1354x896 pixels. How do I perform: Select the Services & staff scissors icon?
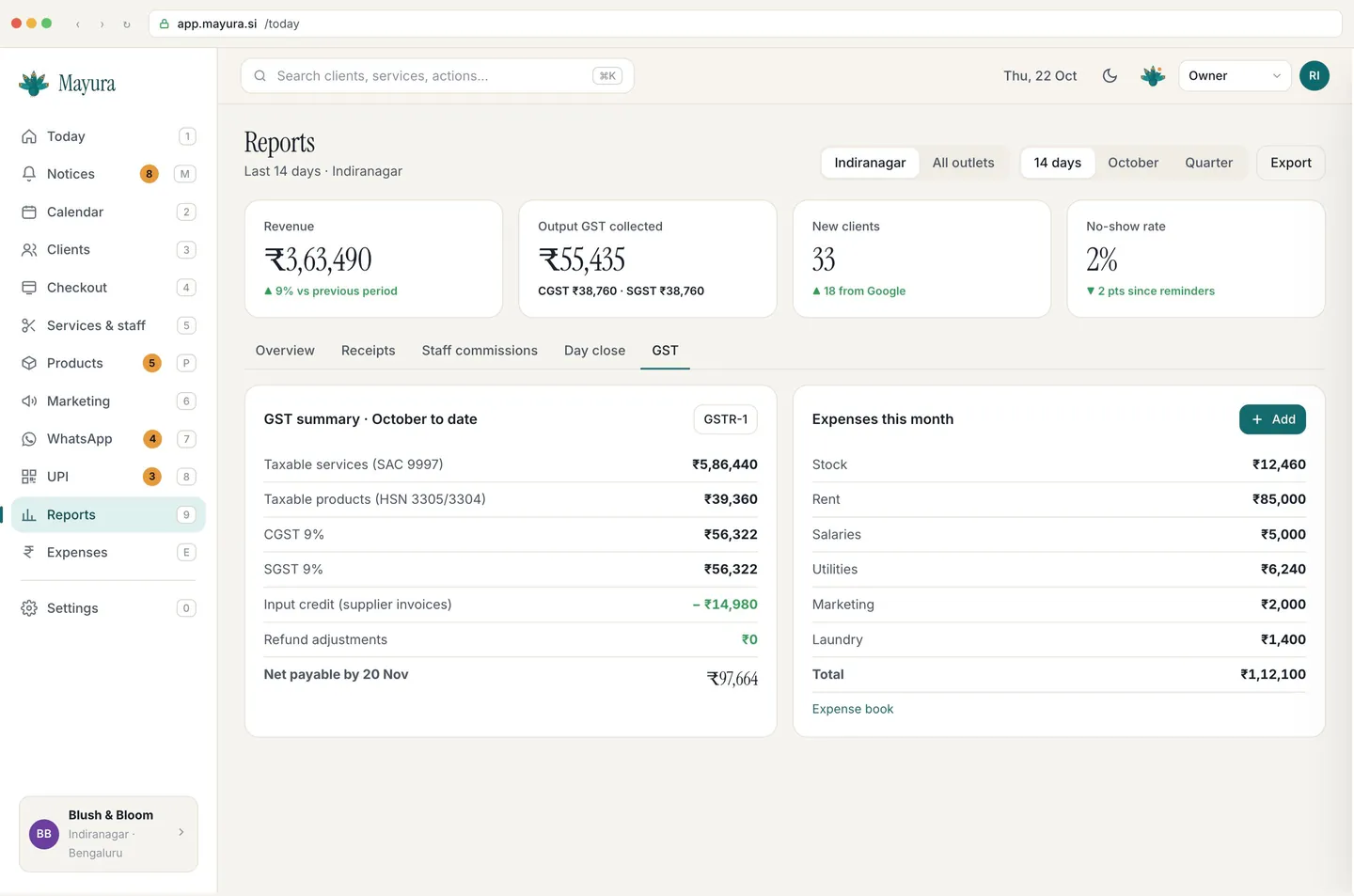click(x=29, y=325)
